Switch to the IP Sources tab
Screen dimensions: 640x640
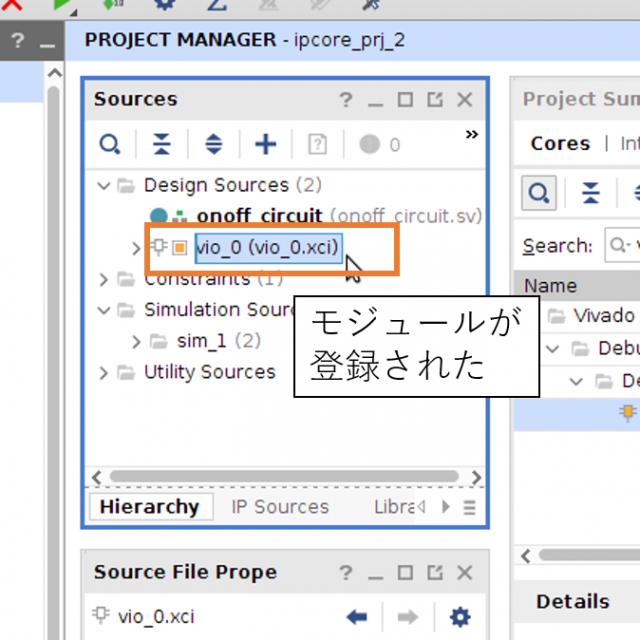(x=280, y=507)
